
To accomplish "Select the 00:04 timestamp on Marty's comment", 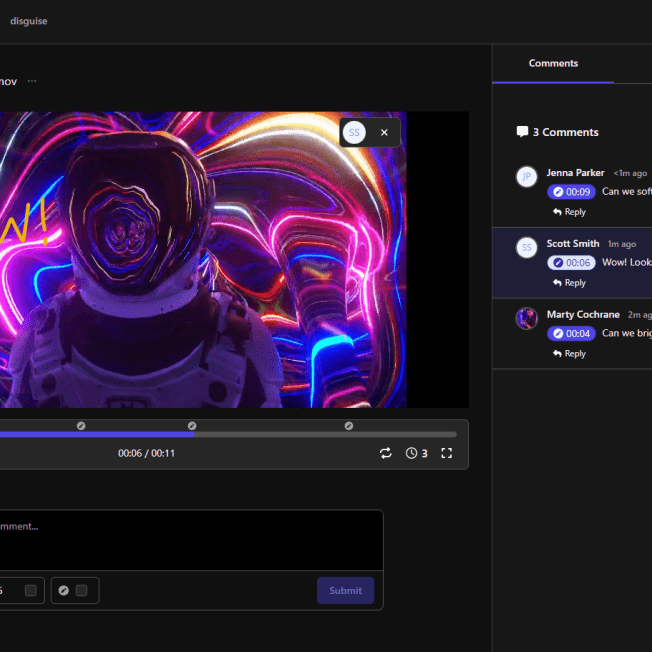I will 571,334.
